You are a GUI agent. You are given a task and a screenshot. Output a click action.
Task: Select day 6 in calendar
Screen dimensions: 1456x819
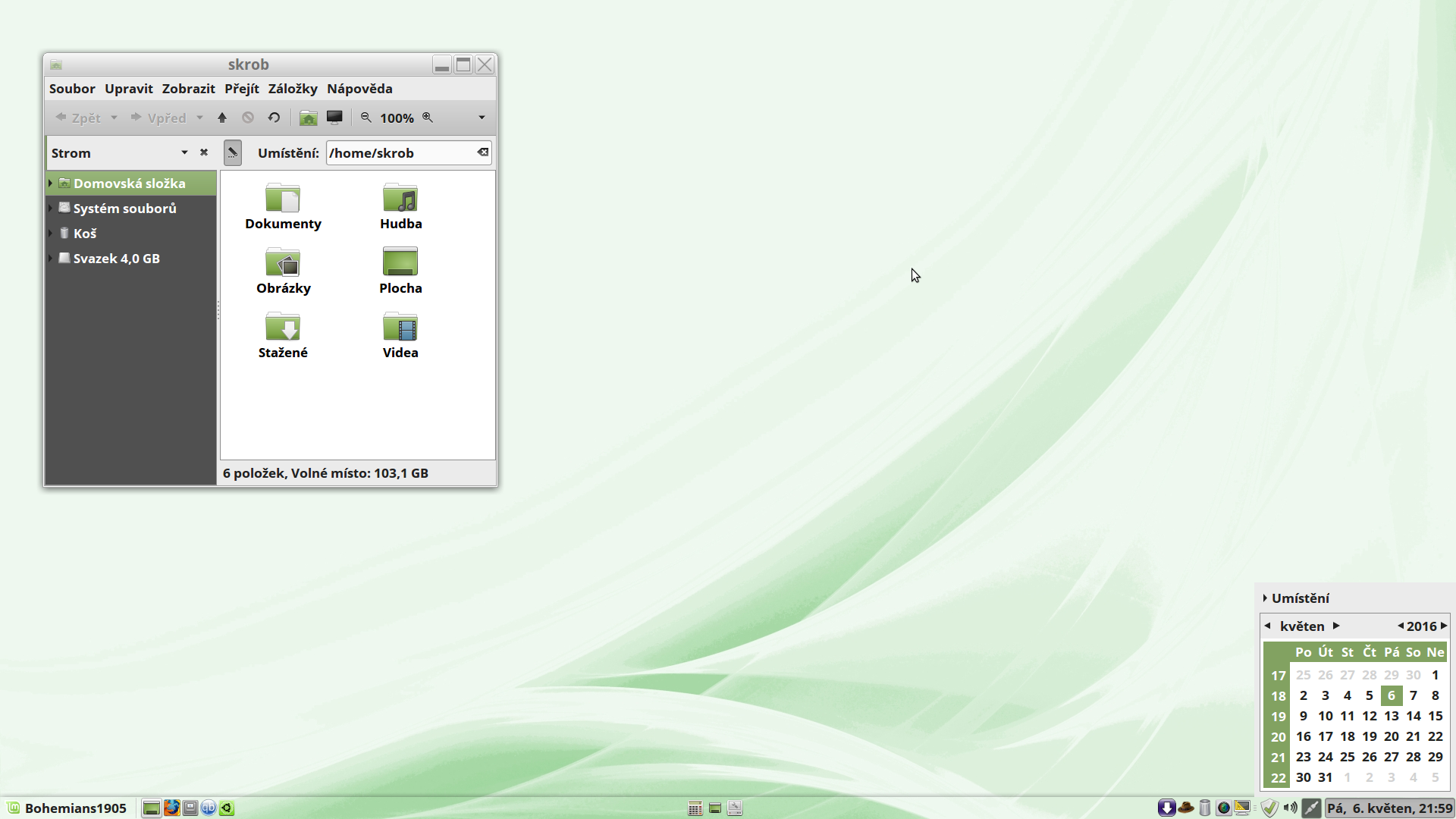[x=1391, y=695]
